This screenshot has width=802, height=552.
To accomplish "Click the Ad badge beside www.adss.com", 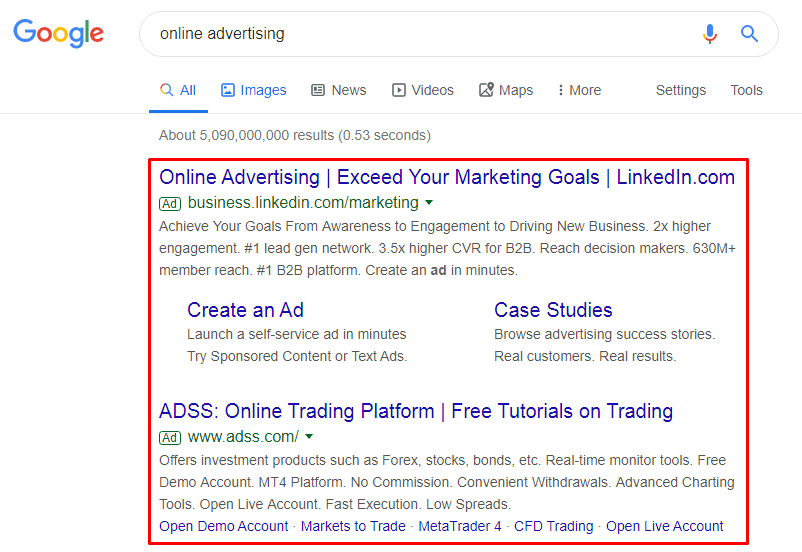I will [170, 438].
